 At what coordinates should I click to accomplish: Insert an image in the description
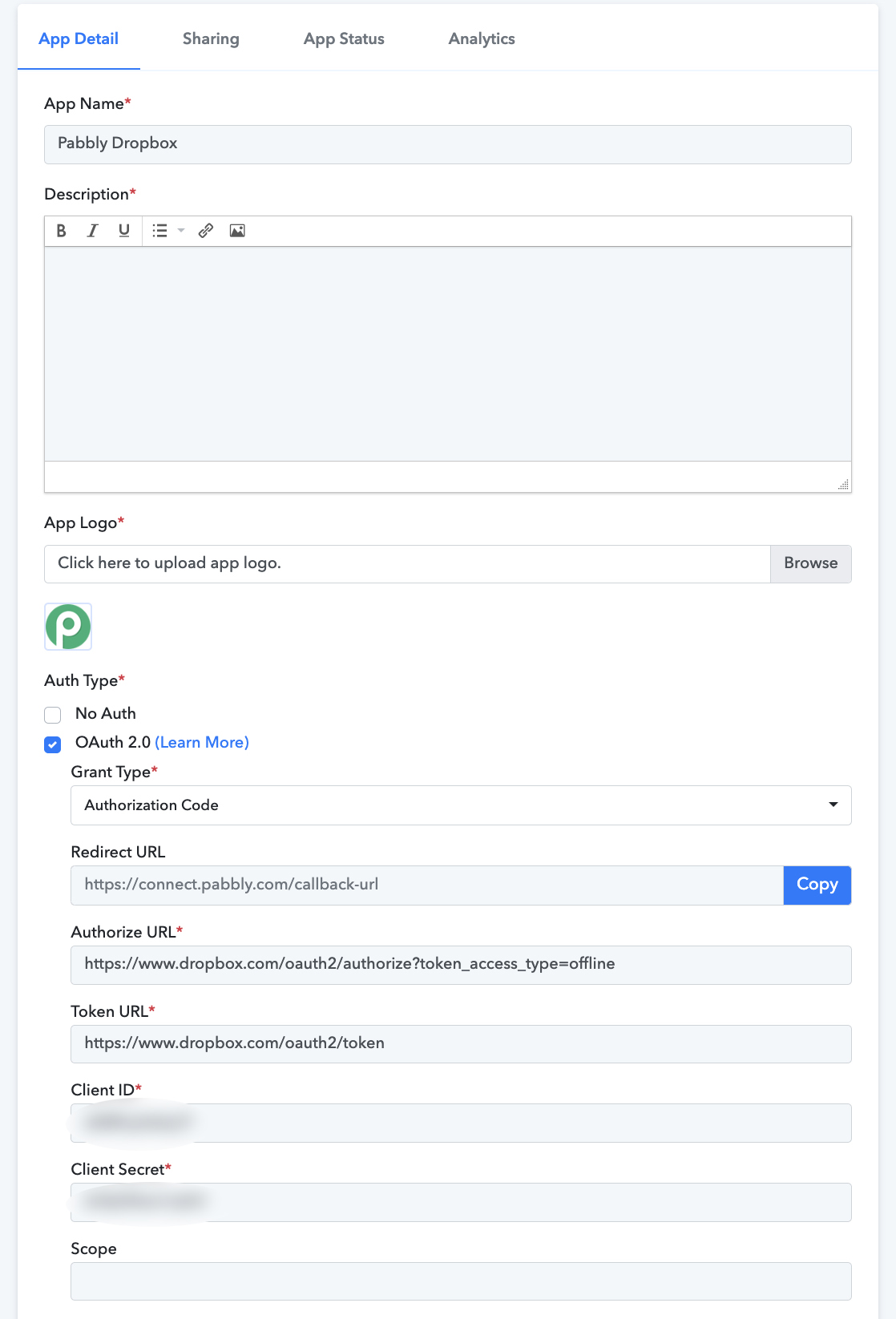(x=237, y=231)
